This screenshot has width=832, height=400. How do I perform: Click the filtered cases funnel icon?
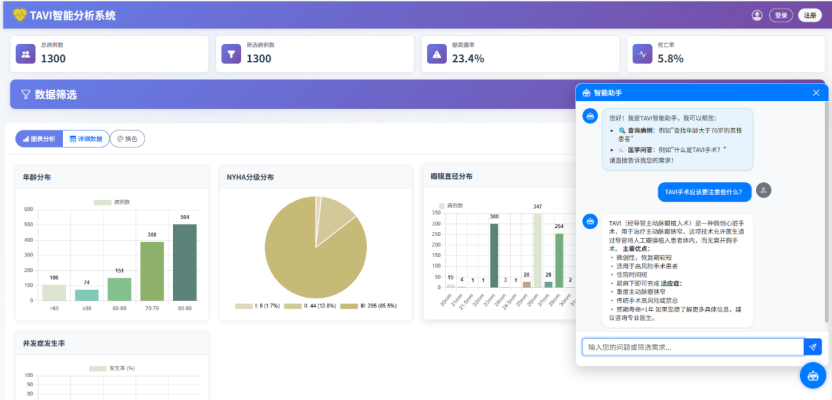[x=231, y=54]
